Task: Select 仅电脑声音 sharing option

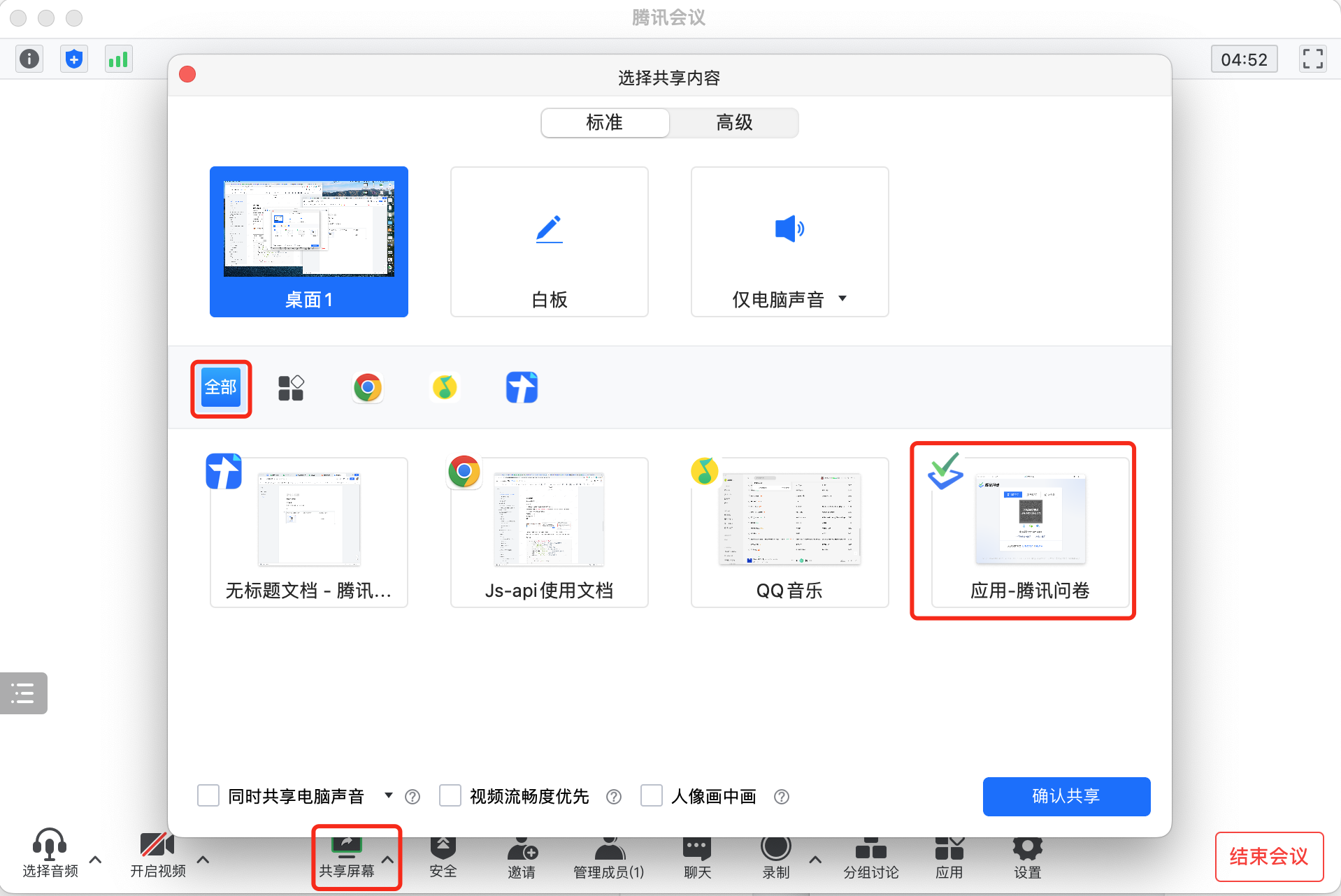Action: coord(790,242)
